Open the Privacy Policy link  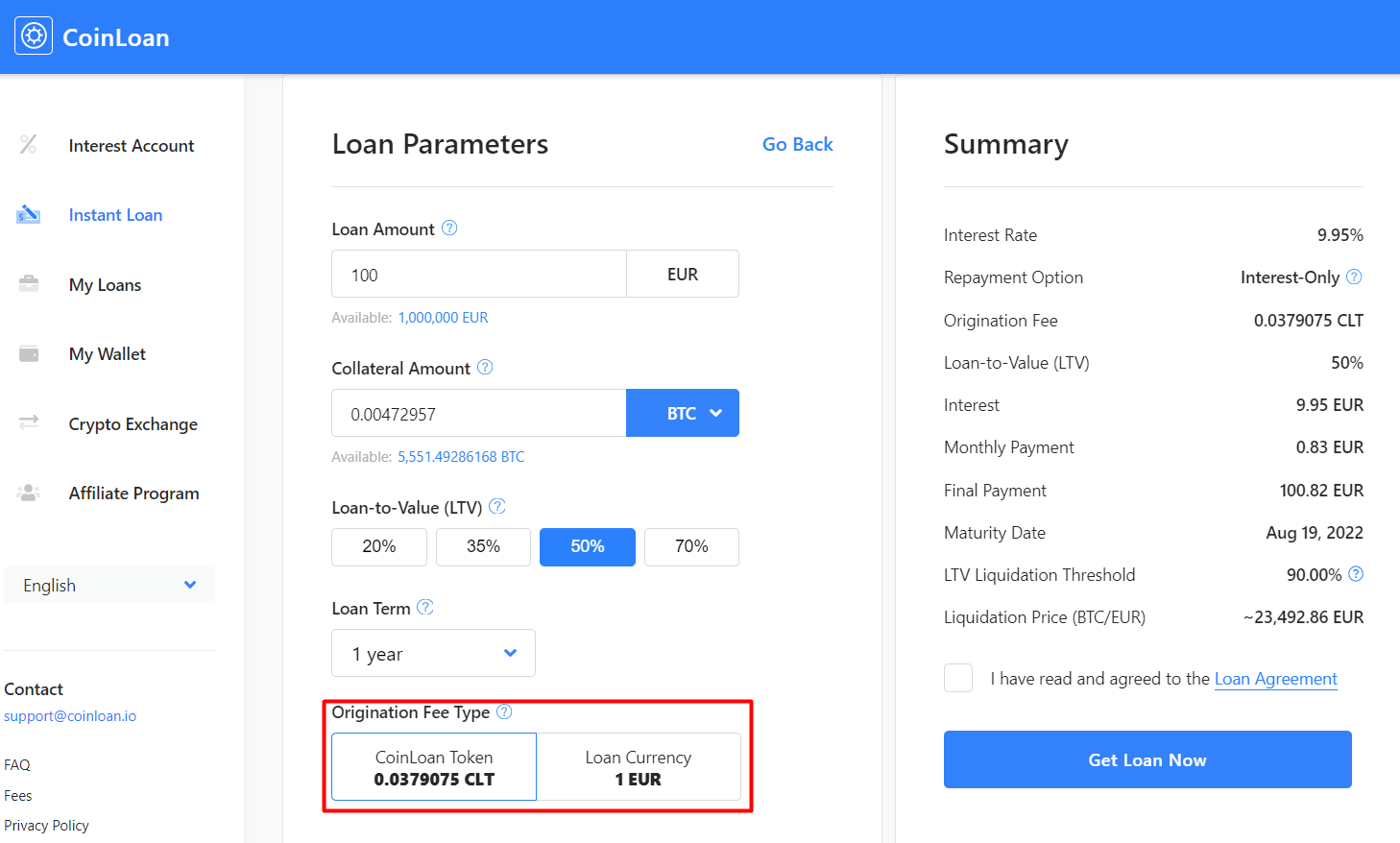(46, 826)
